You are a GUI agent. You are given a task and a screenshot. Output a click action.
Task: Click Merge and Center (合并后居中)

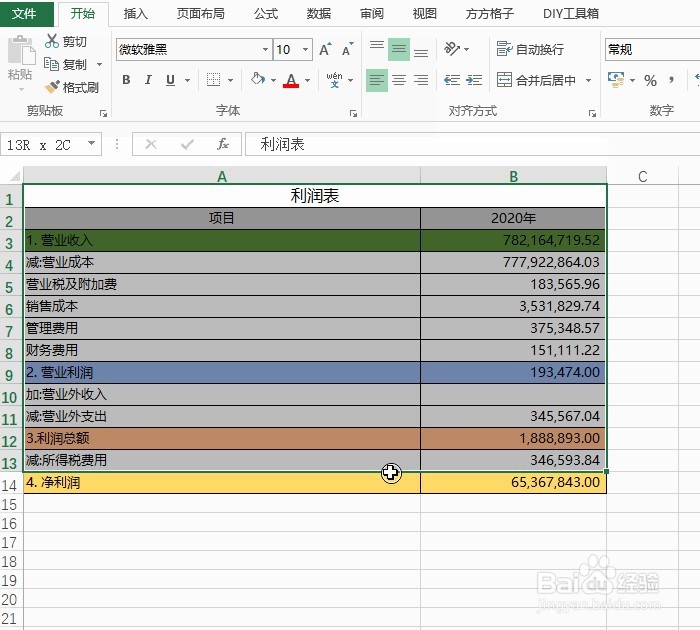click(536, 80)
